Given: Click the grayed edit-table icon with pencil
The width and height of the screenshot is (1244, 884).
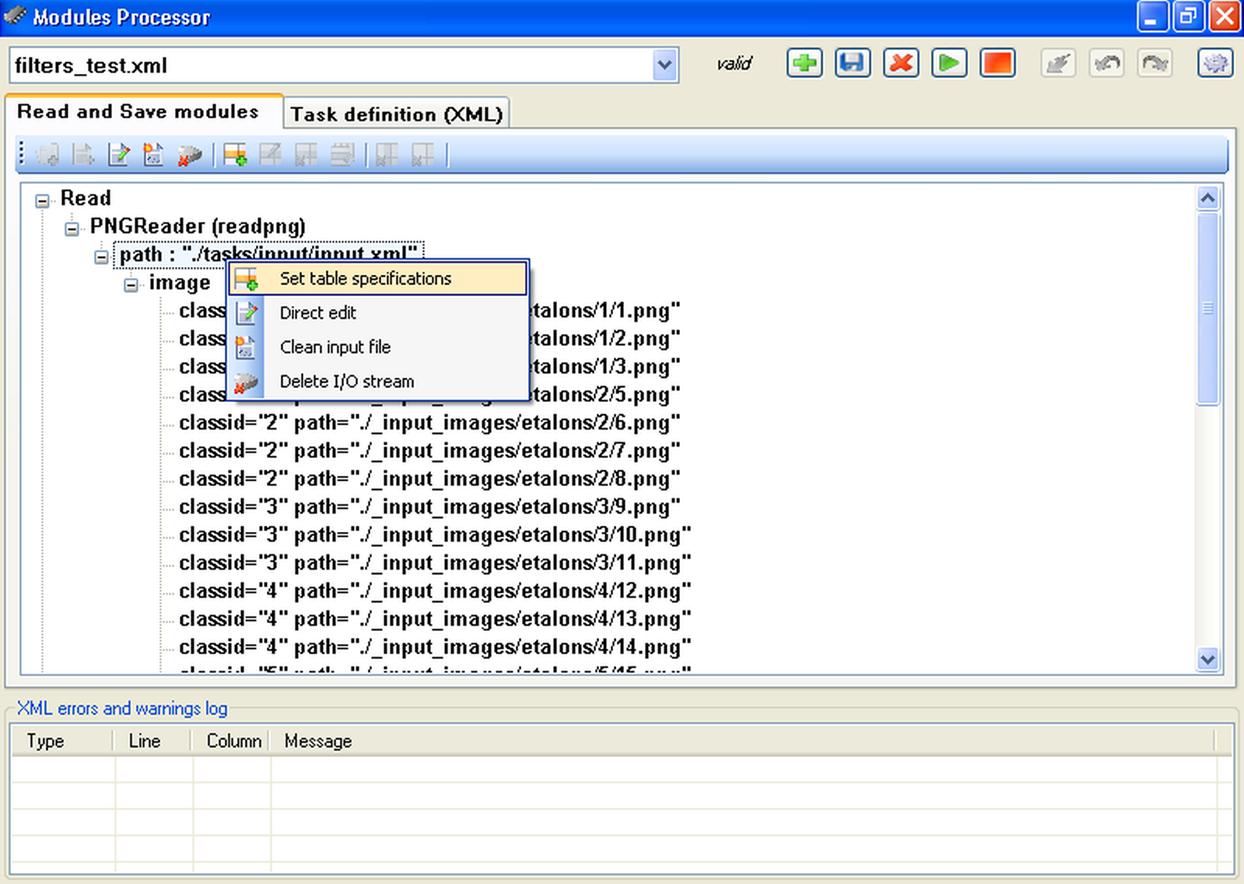Looking at the screenshot, I should (270, 155).
